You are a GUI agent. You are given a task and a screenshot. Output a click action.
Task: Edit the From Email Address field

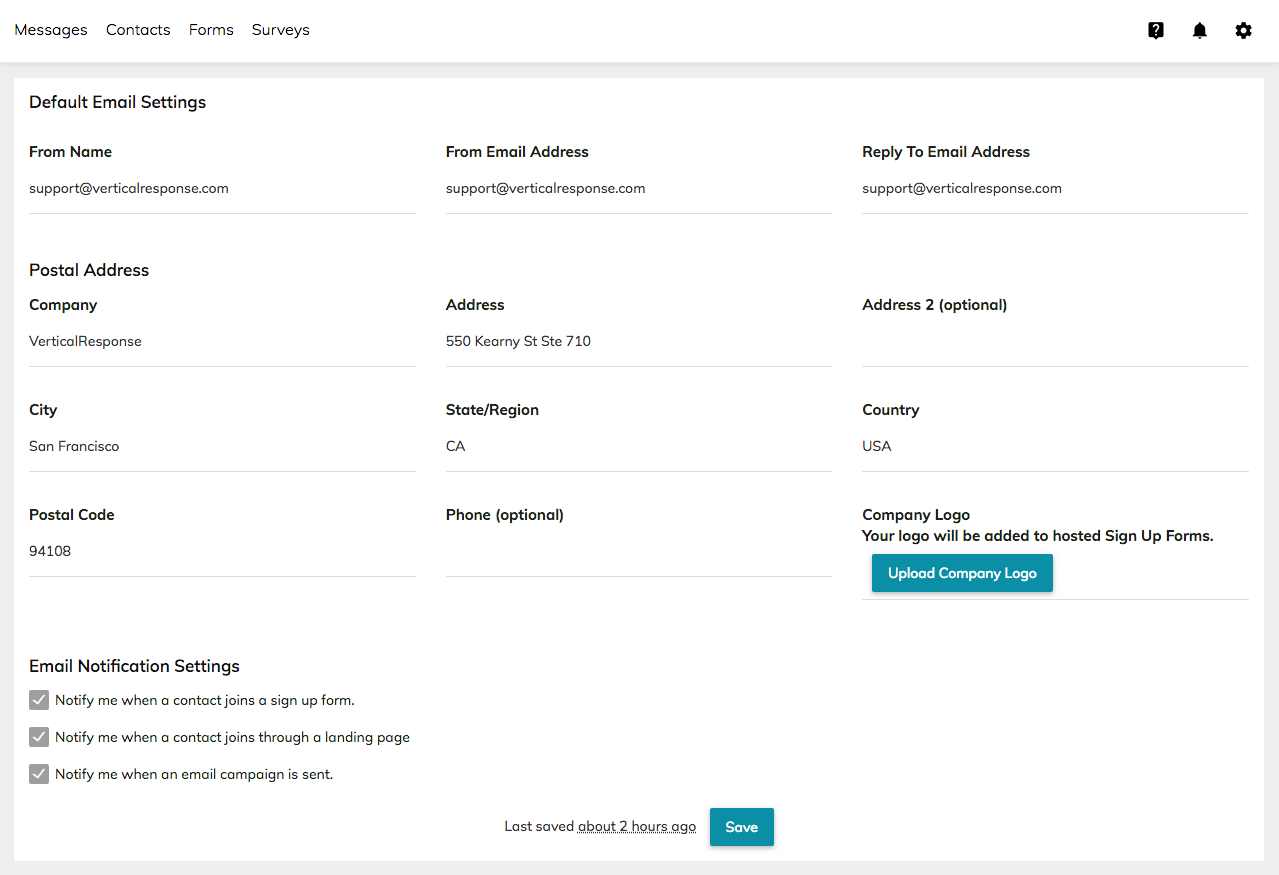click(x=639, y=188)
